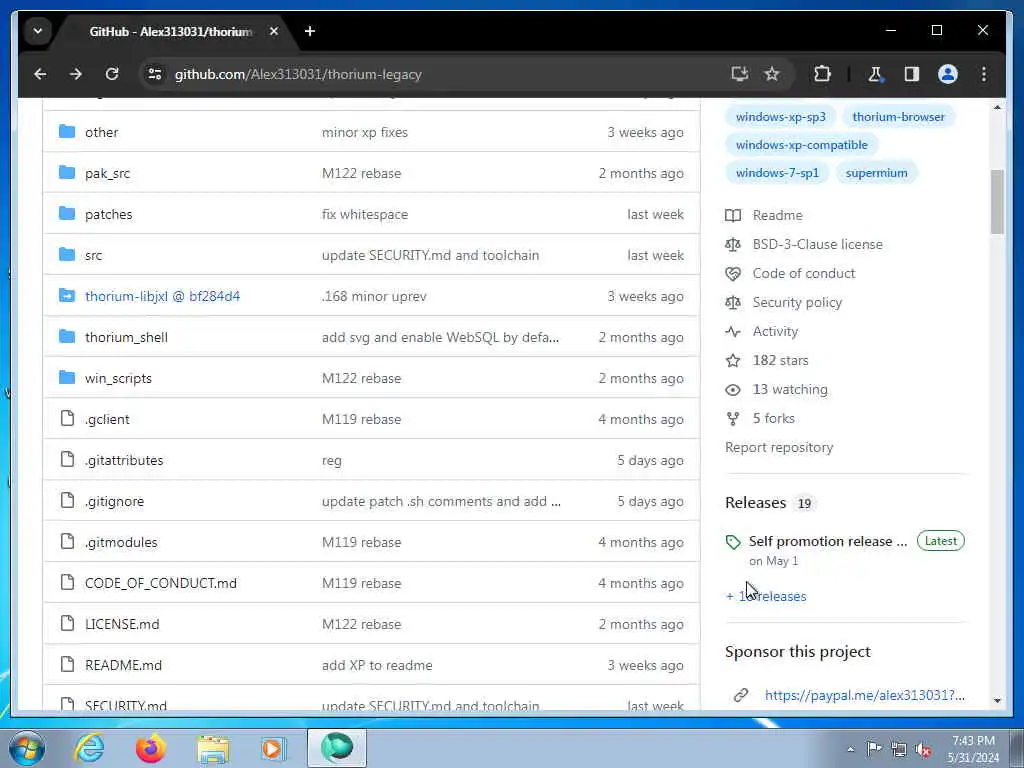Open the .gitattributes file
1024x768 pixels.
coord(124,460)
